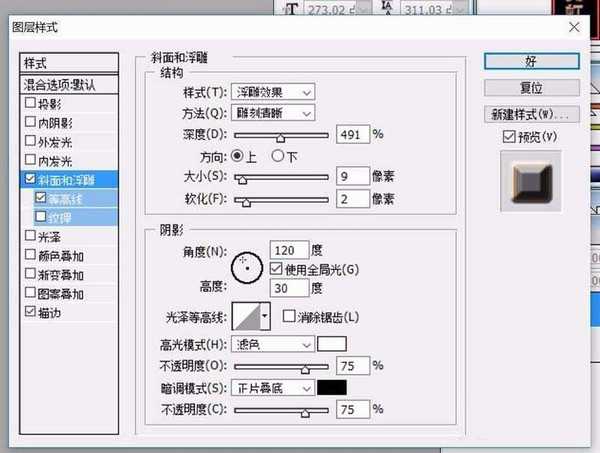This screenshot has width=600, height=453.
Task: Enable the 光泽 satin checkbox
Action: [x=30, y=235]
